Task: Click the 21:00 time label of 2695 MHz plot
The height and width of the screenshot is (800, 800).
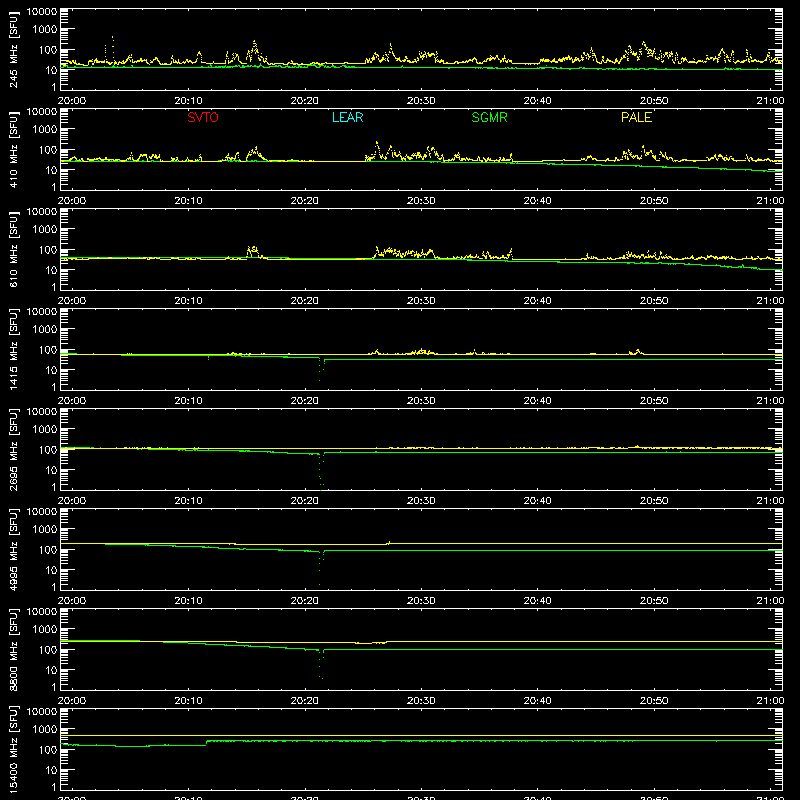Action: (770, 501)
